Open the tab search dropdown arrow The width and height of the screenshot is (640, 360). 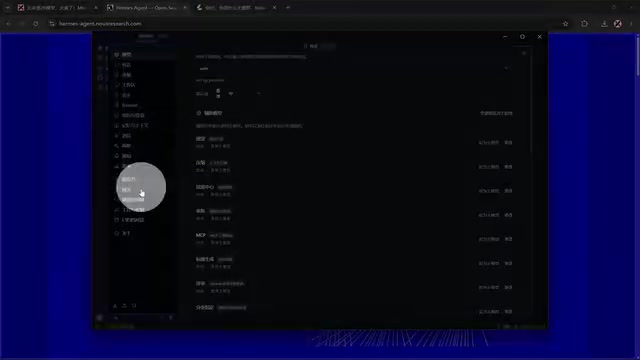tap(7, 7)
